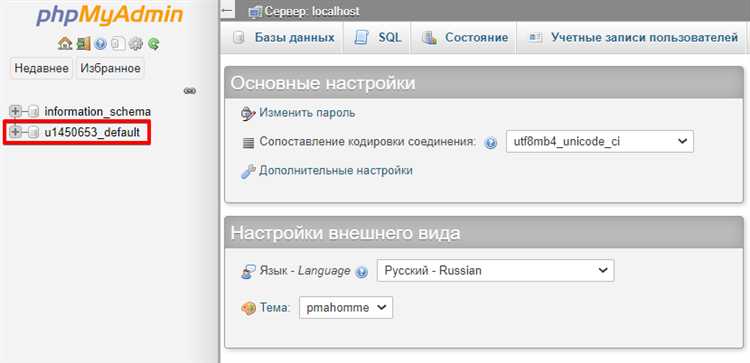Select the u1450653_default database
Screen dimensions: 750x363
[92, 132]
